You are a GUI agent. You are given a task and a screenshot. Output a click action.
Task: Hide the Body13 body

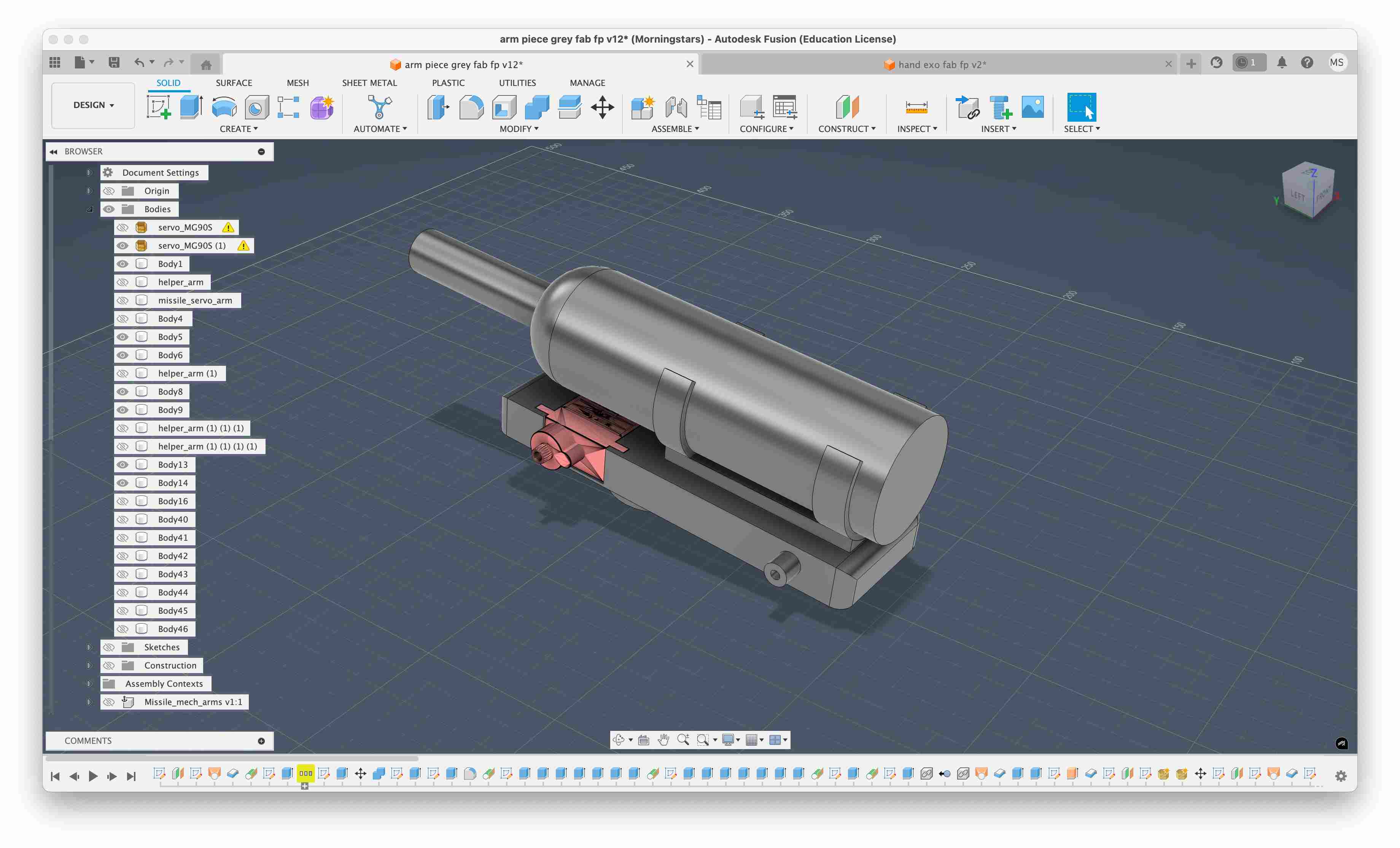click(x=122, y=465)
